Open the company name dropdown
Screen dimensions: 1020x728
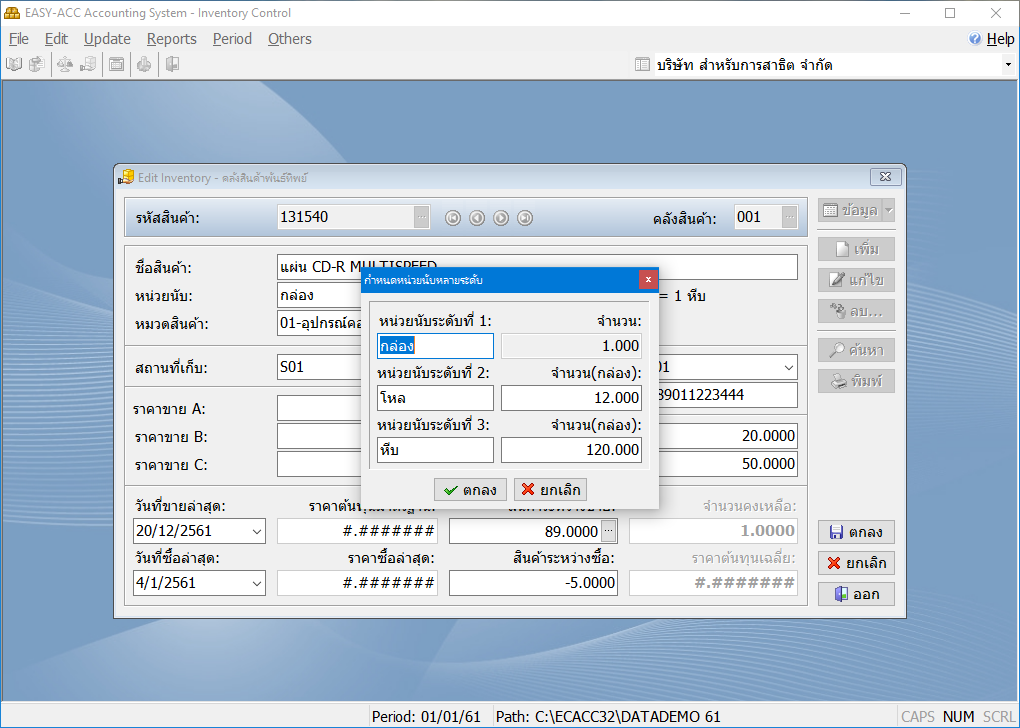(1007, 65)
